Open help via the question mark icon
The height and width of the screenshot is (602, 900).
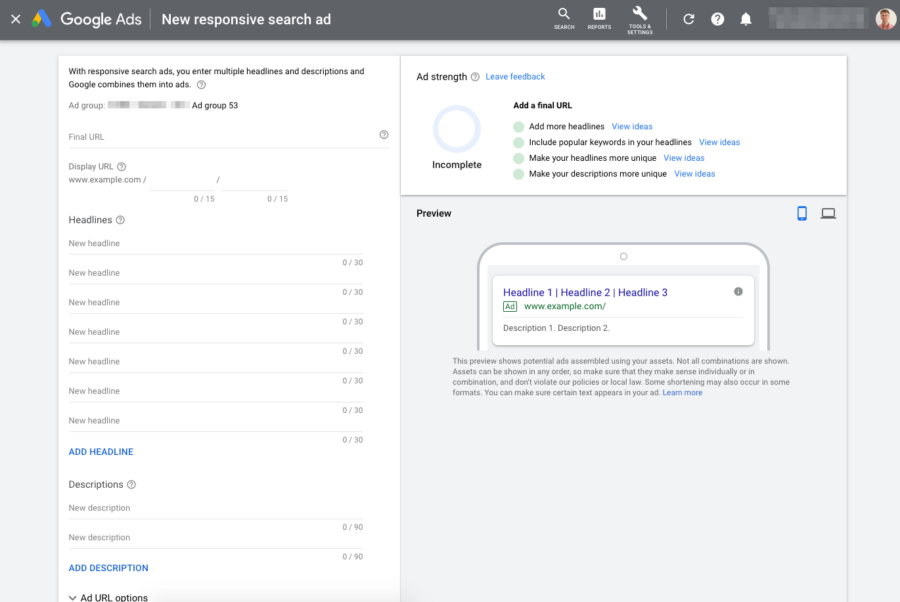pyautogui.click(x=717, y=19)
